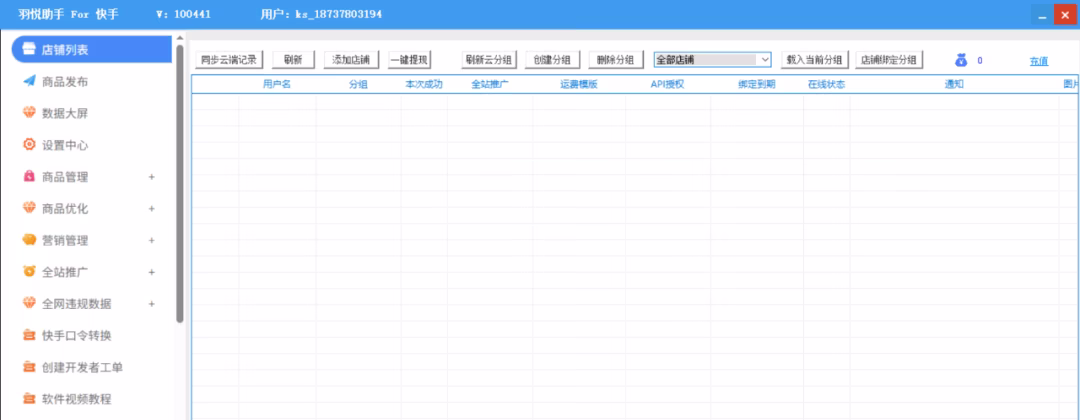Expand the 全站推广 section plus sign
This screenshot has width=1080, height=420.
point(152,272)
